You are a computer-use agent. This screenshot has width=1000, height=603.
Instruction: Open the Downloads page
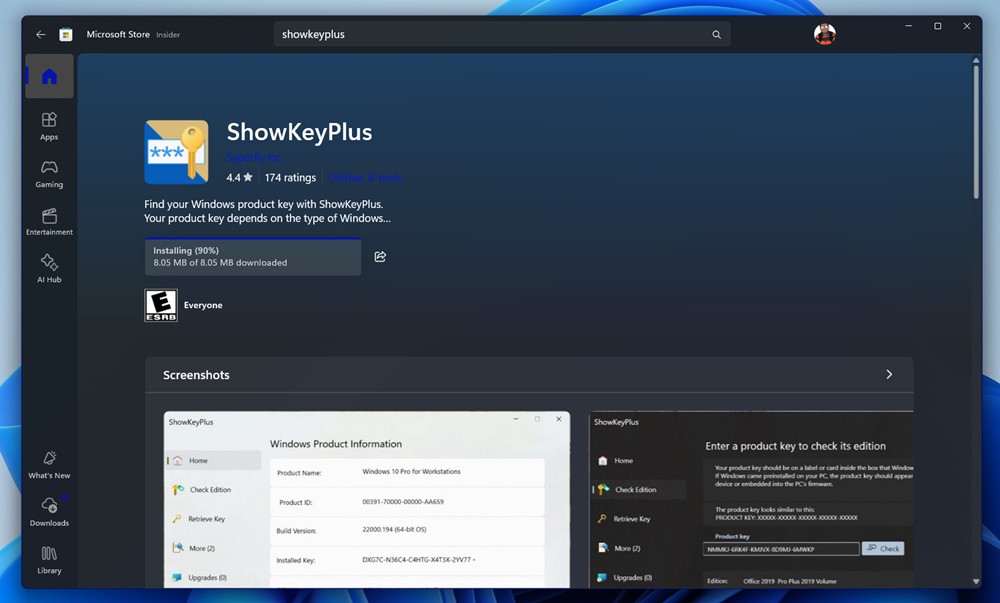tap(49, 512)
